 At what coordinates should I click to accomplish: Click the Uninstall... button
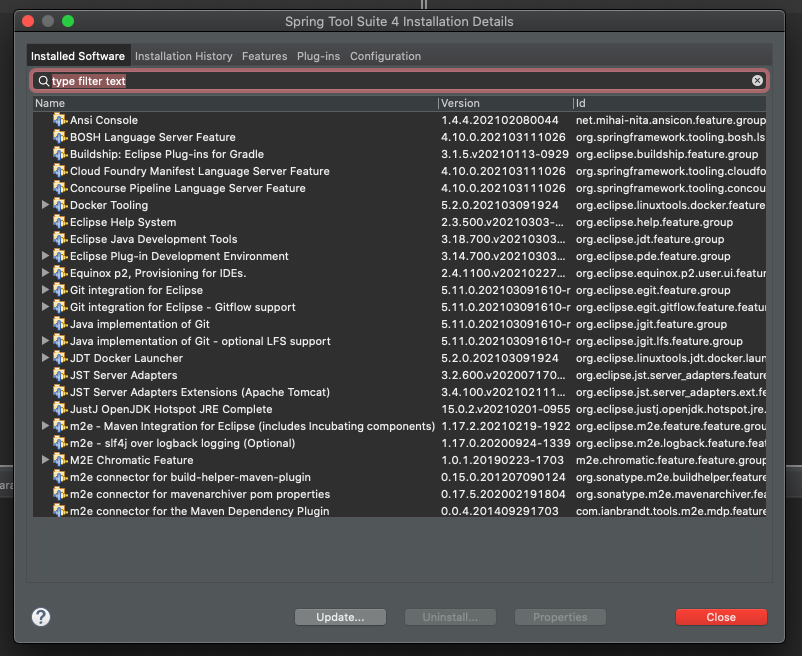tap(450, 617)
